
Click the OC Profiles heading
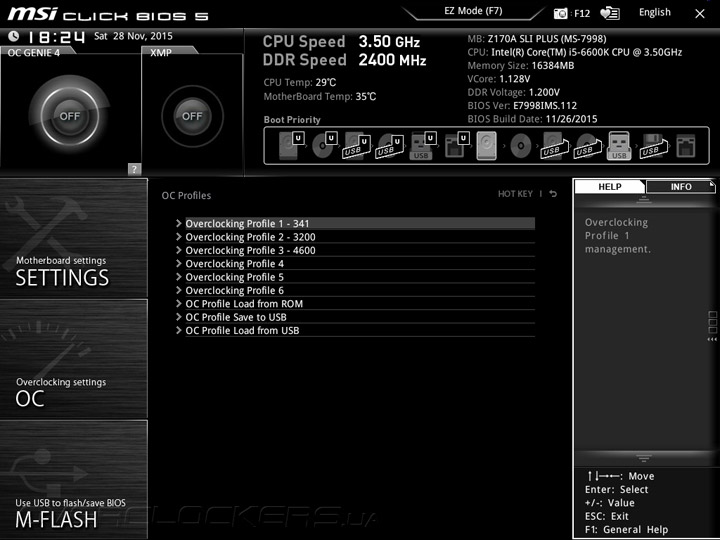pyautogui.click(x=186, y=196)
